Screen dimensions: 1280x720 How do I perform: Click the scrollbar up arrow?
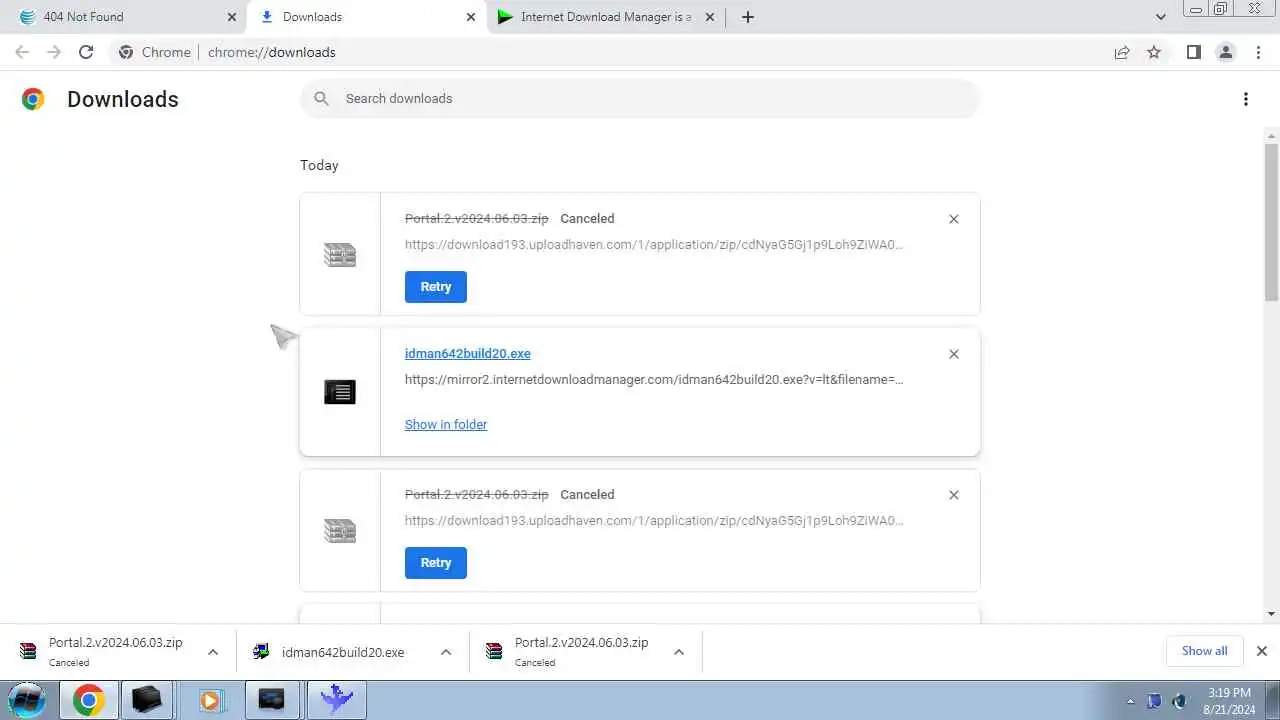click(1271, 136)
